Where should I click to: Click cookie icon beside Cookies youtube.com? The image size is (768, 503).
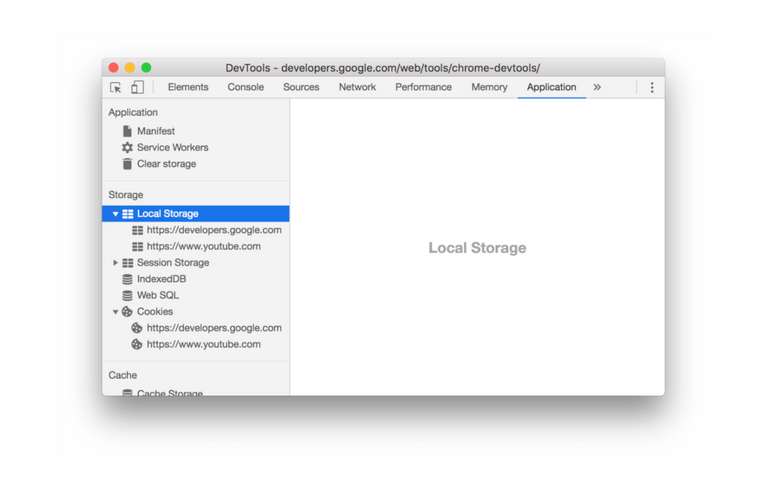coord(137,344)
